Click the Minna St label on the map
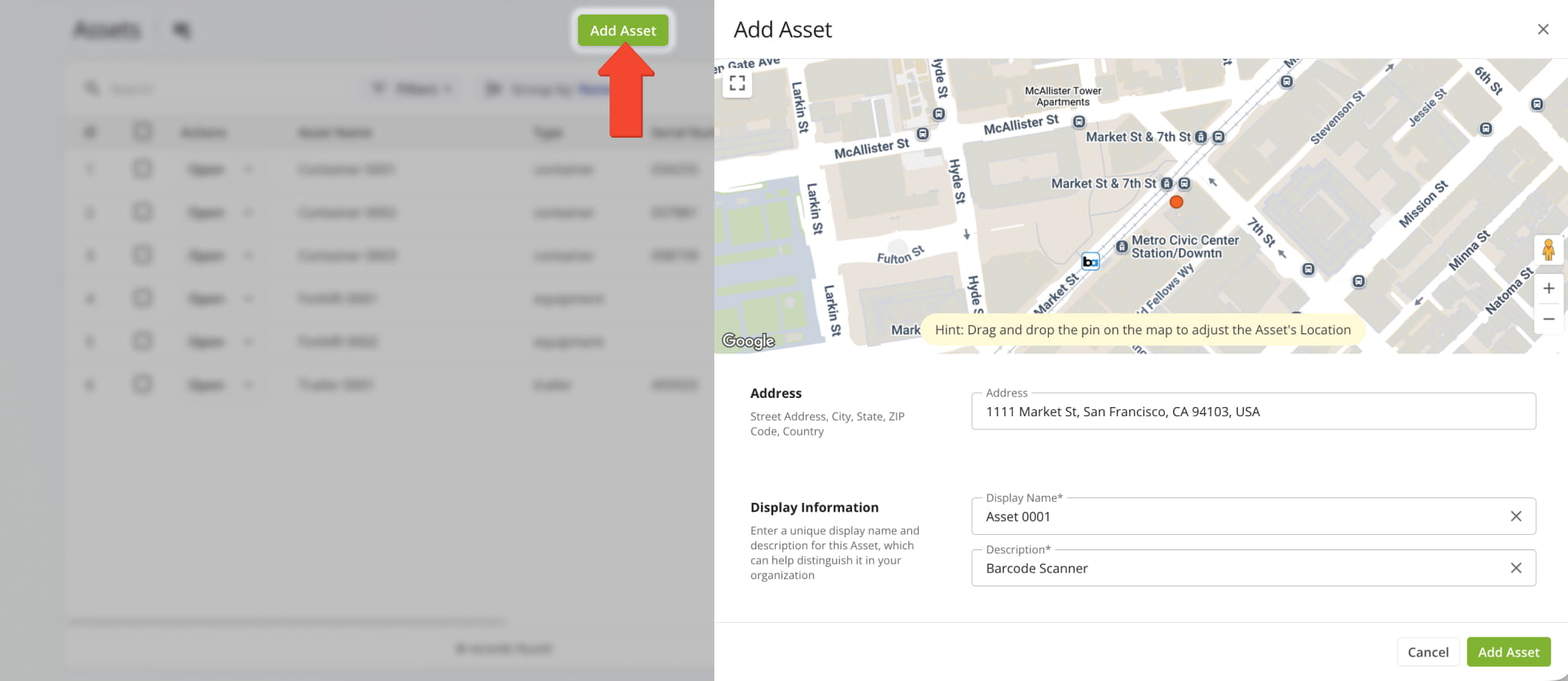Image resolution: width=1568 pixels, height=681 pixels. [x=1468, y=250]
